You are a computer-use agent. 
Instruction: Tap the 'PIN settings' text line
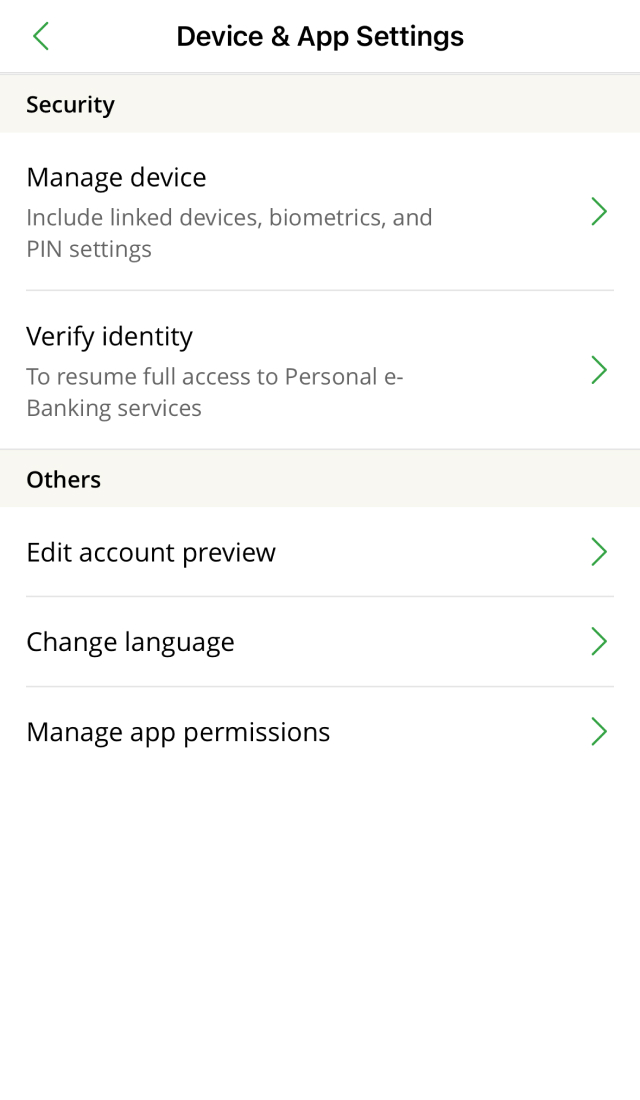pyautogui.click(x=89, y=249)
